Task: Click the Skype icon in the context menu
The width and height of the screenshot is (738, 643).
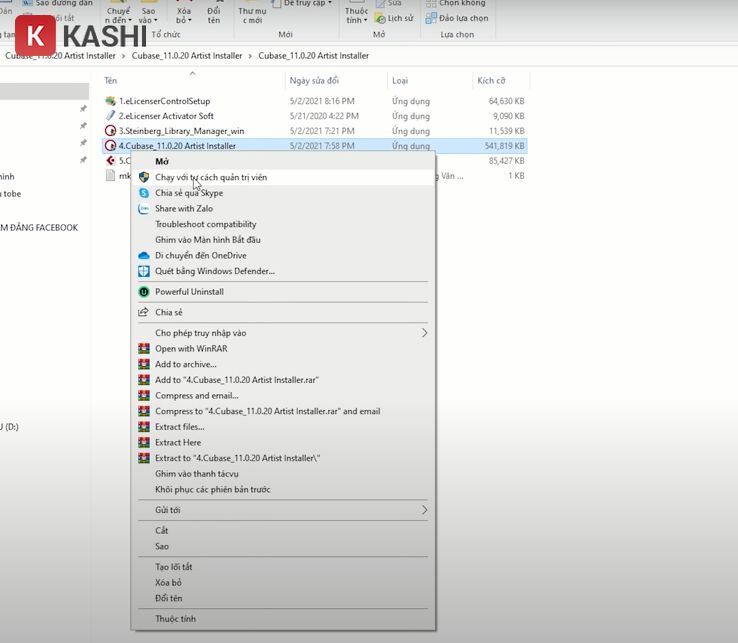Action: pos(144,193)
